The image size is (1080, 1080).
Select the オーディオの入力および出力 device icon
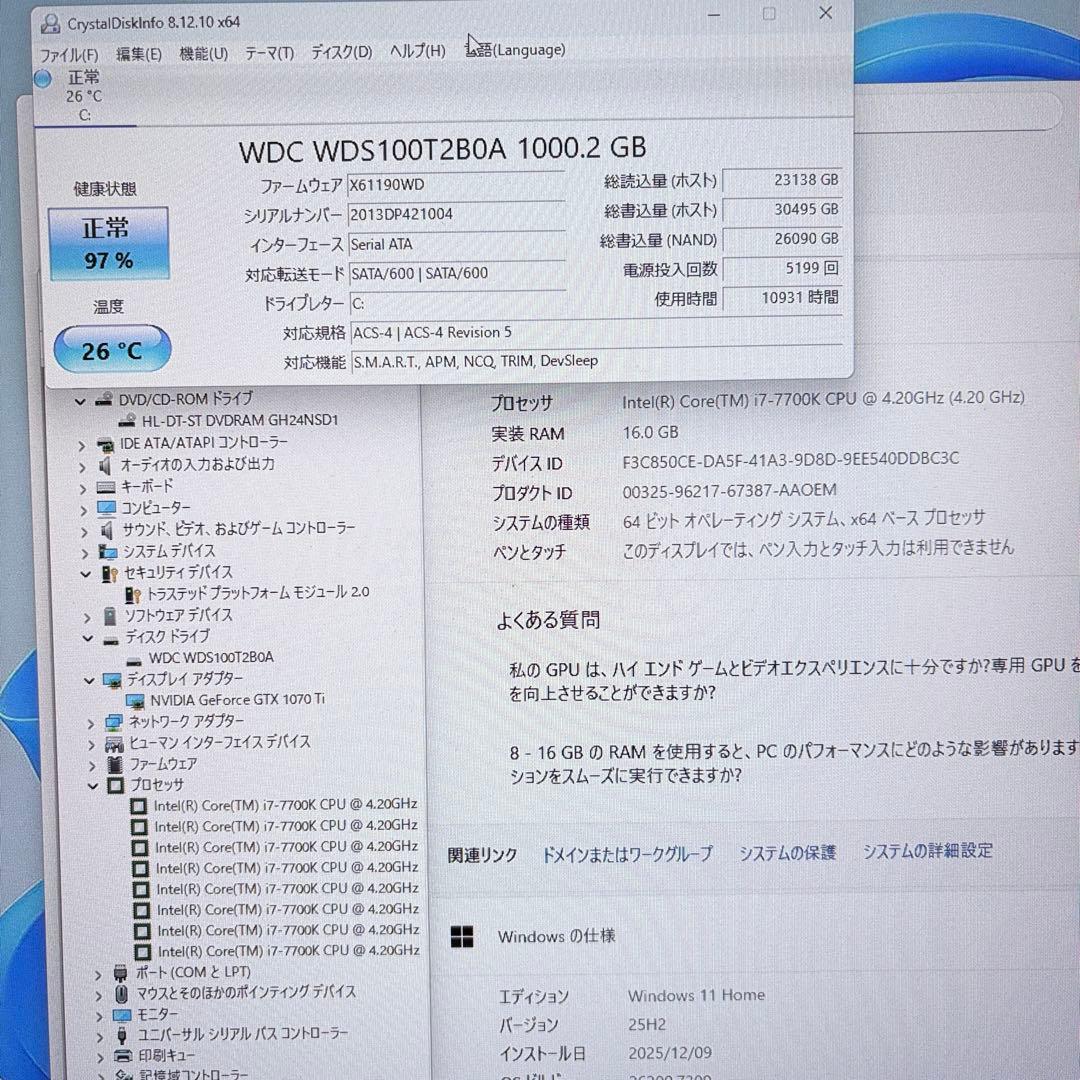coord(104,464)
